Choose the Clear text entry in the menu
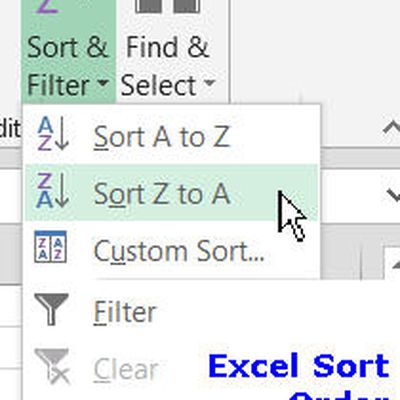 pyautogui.click(x=126, y=369)
